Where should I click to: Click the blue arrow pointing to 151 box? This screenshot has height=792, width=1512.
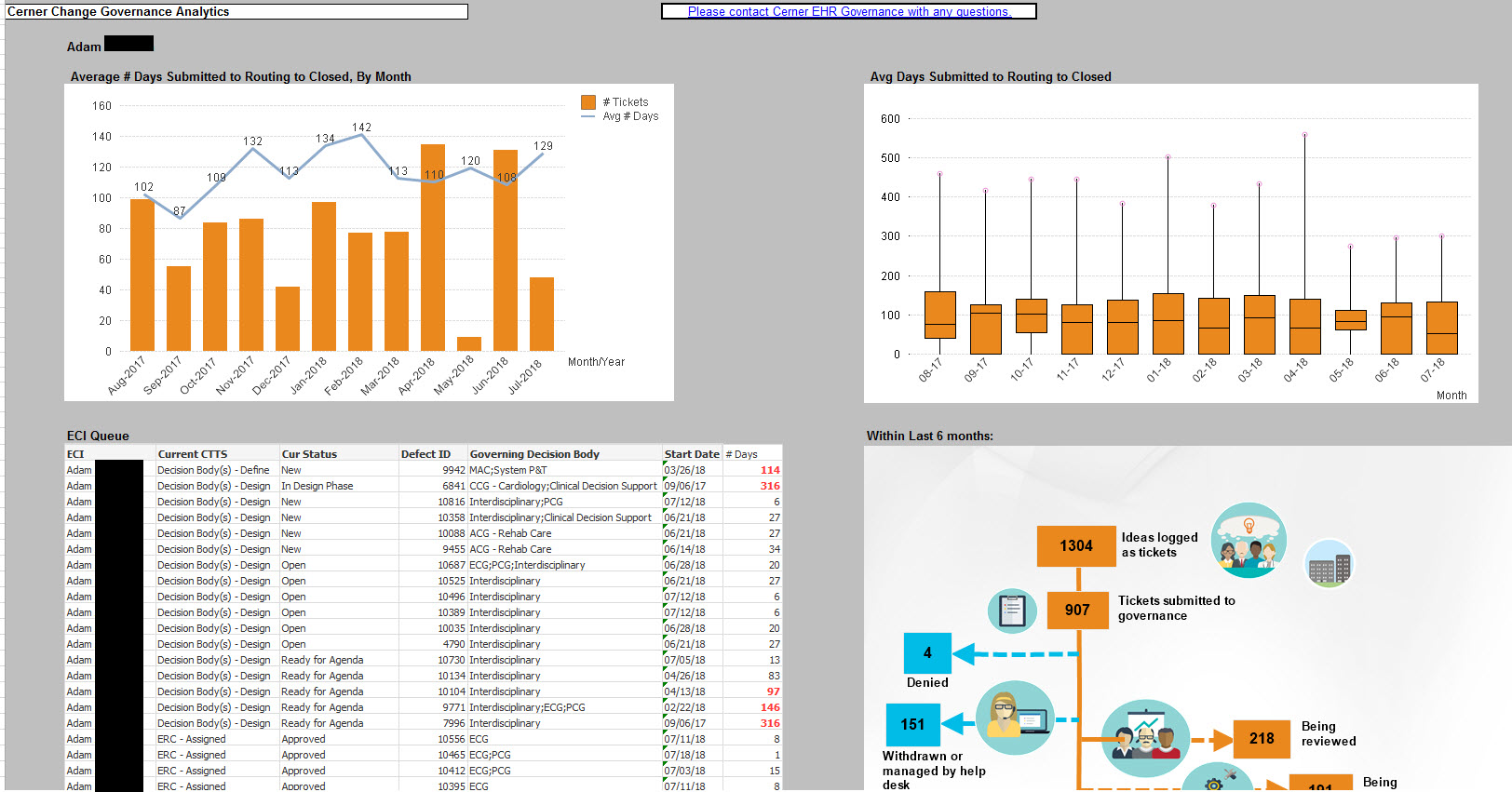tap(959, 722)
